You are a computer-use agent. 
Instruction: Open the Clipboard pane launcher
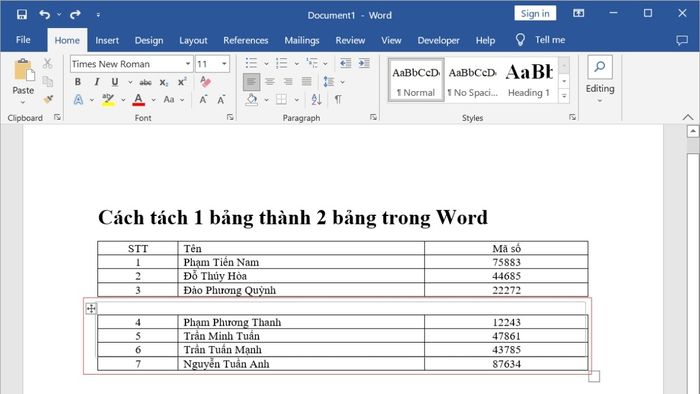tap(57, 117)
